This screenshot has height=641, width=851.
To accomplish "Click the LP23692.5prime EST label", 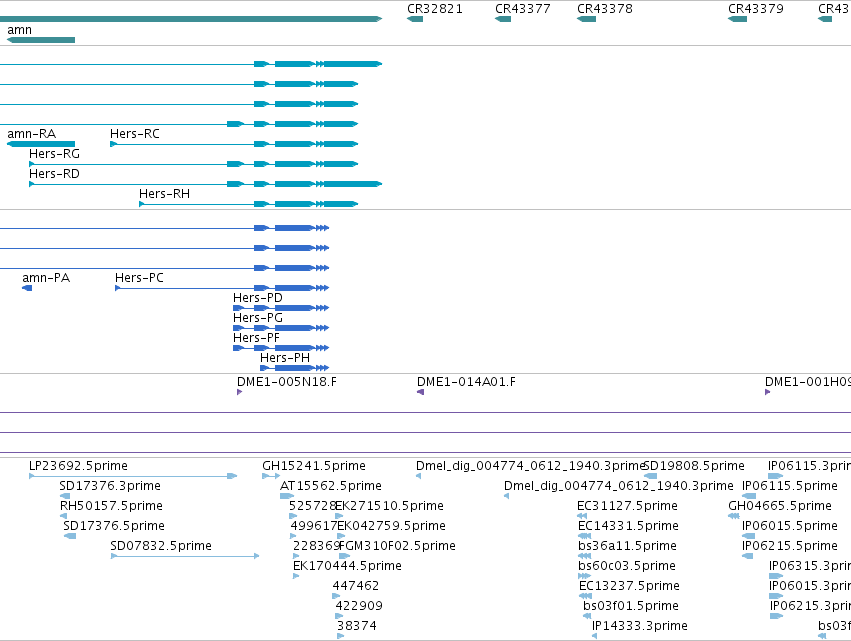I will 78,466.
